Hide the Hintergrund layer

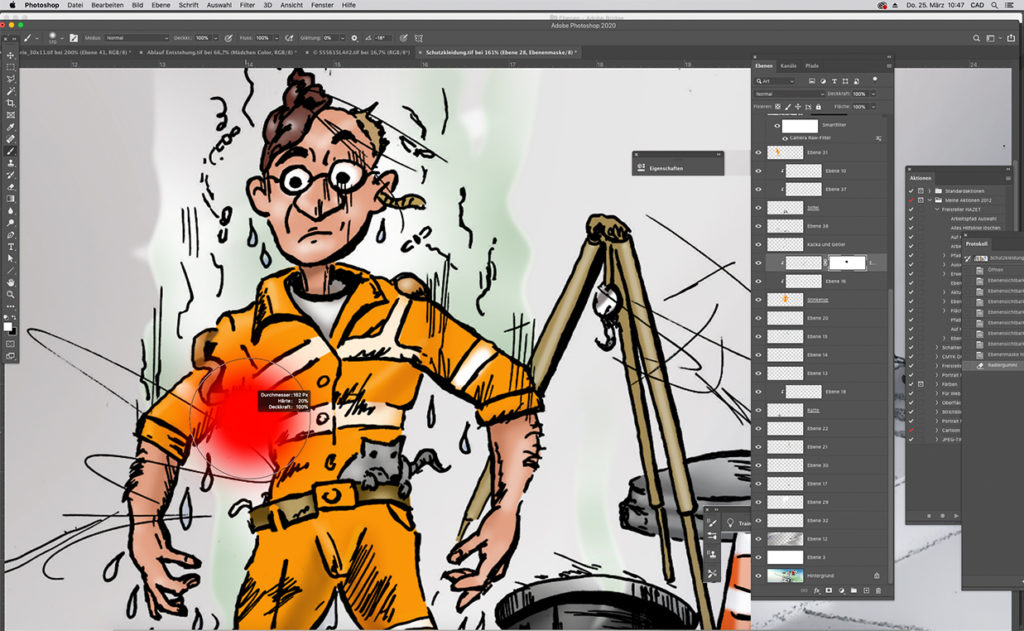click(758, 575)
